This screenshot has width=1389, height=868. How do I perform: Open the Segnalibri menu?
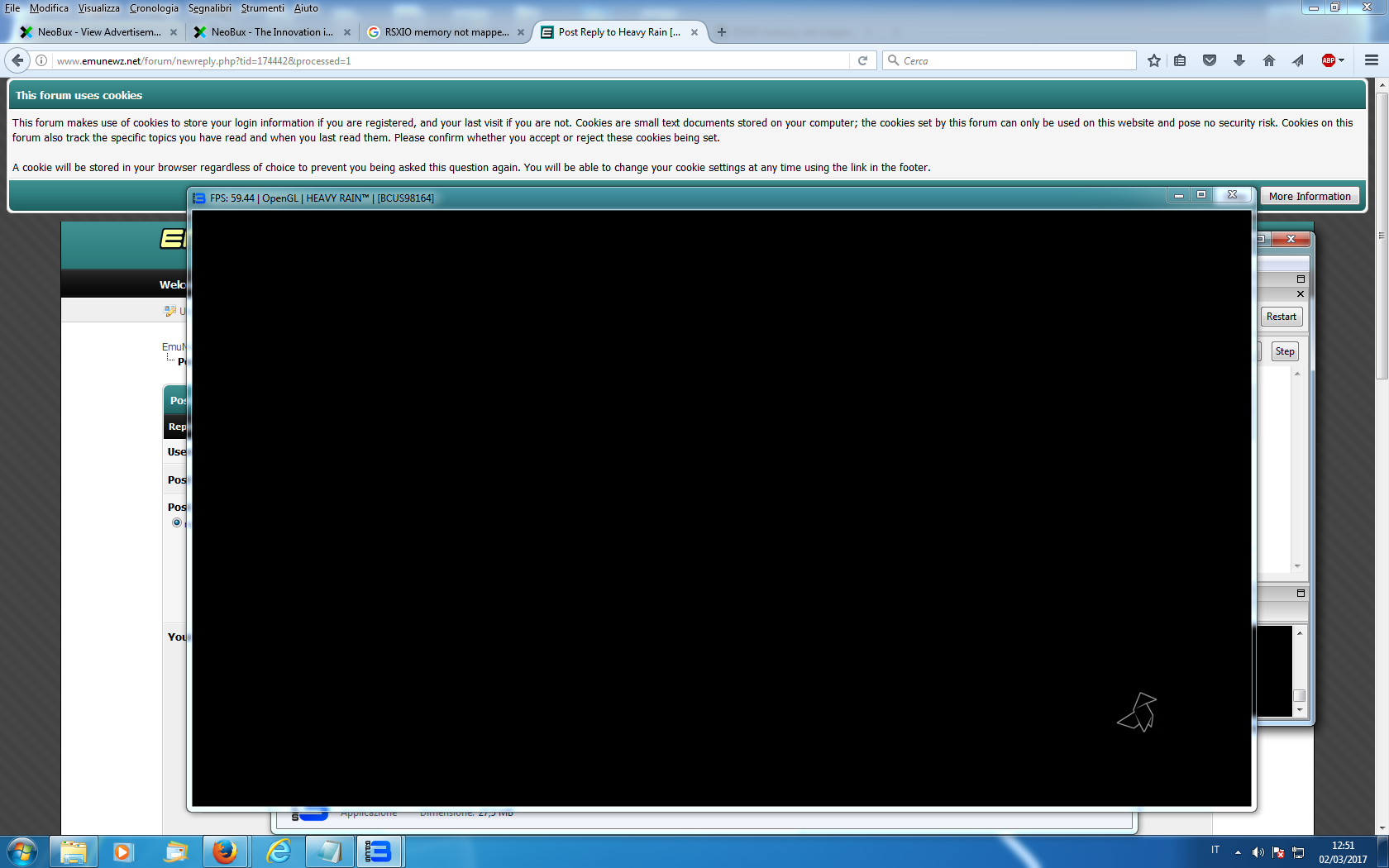(x=209, y=8)
